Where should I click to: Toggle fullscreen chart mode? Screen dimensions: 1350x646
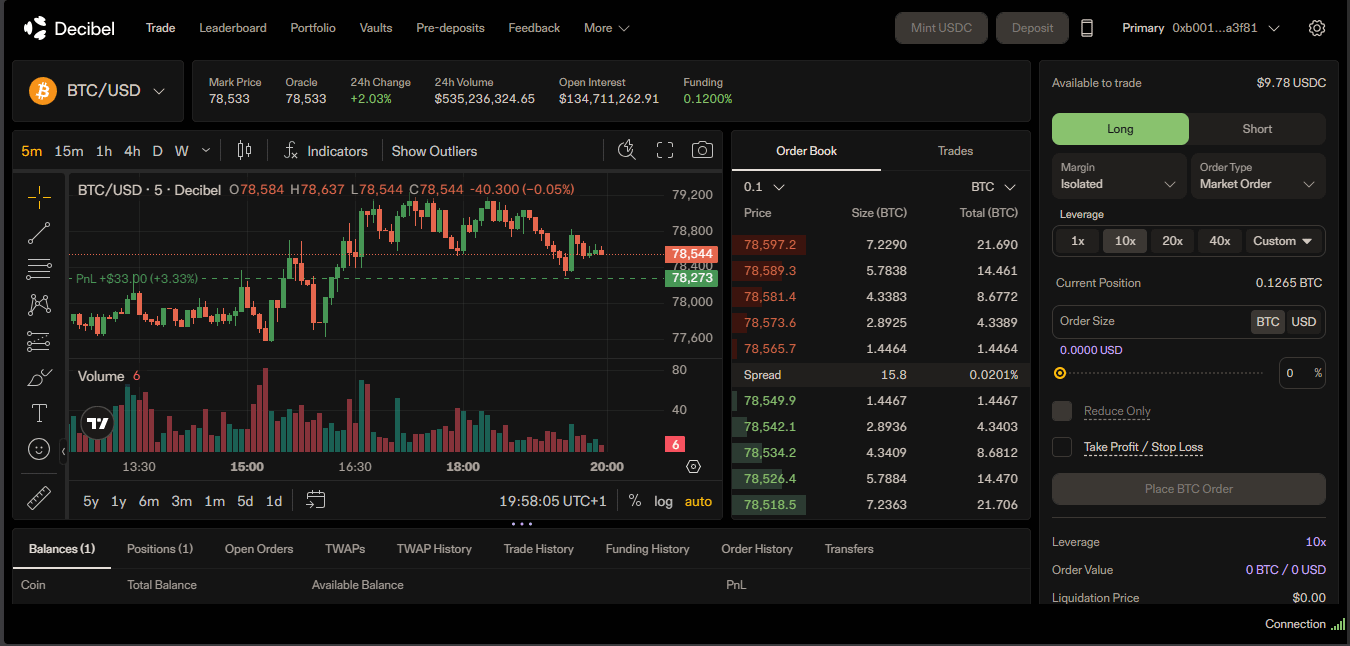665,151
